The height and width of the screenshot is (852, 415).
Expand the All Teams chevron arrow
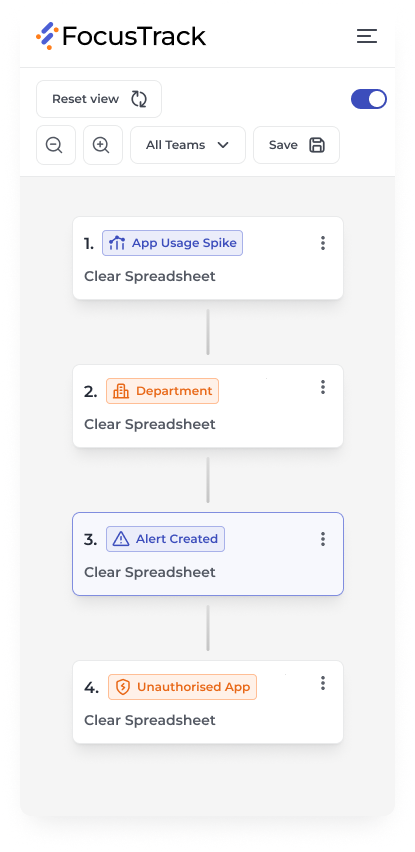(x=223, y=145)
